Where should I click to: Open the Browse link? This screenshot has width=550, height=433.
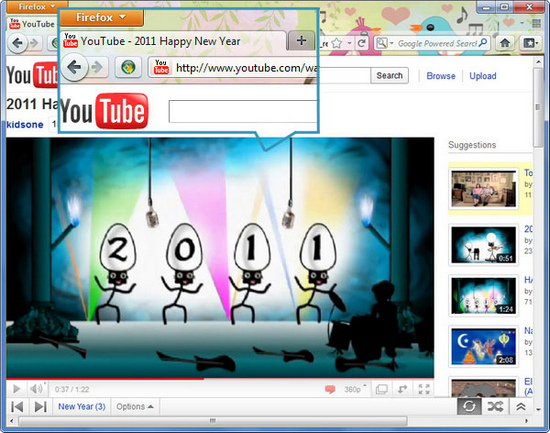click(x=441, y=76)
